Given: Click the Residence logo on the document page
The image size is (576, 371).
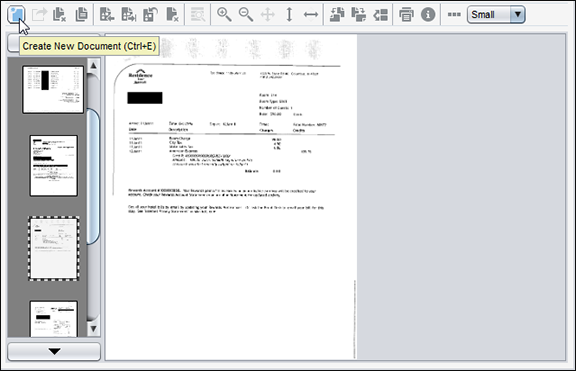Looking at the screenshot, I should (x=140, y=76).
